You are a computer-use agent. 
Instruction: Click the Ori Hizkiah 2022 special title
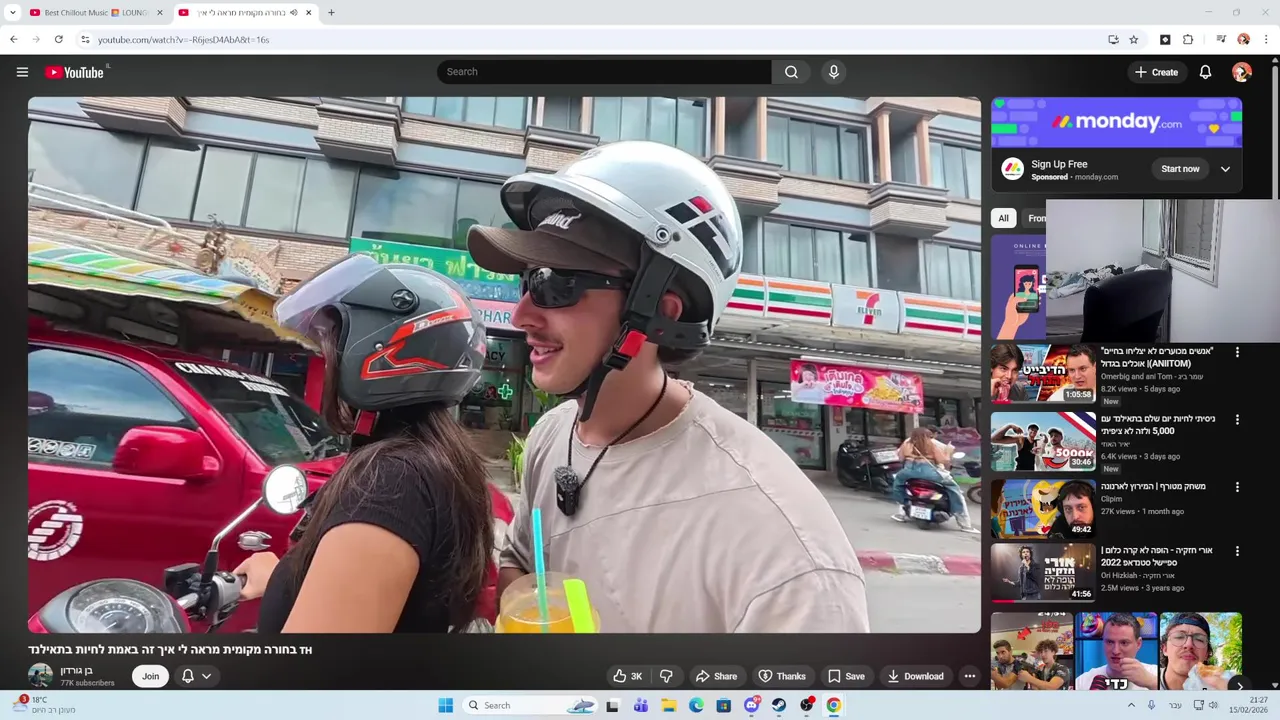click(x=1156, y=556)
